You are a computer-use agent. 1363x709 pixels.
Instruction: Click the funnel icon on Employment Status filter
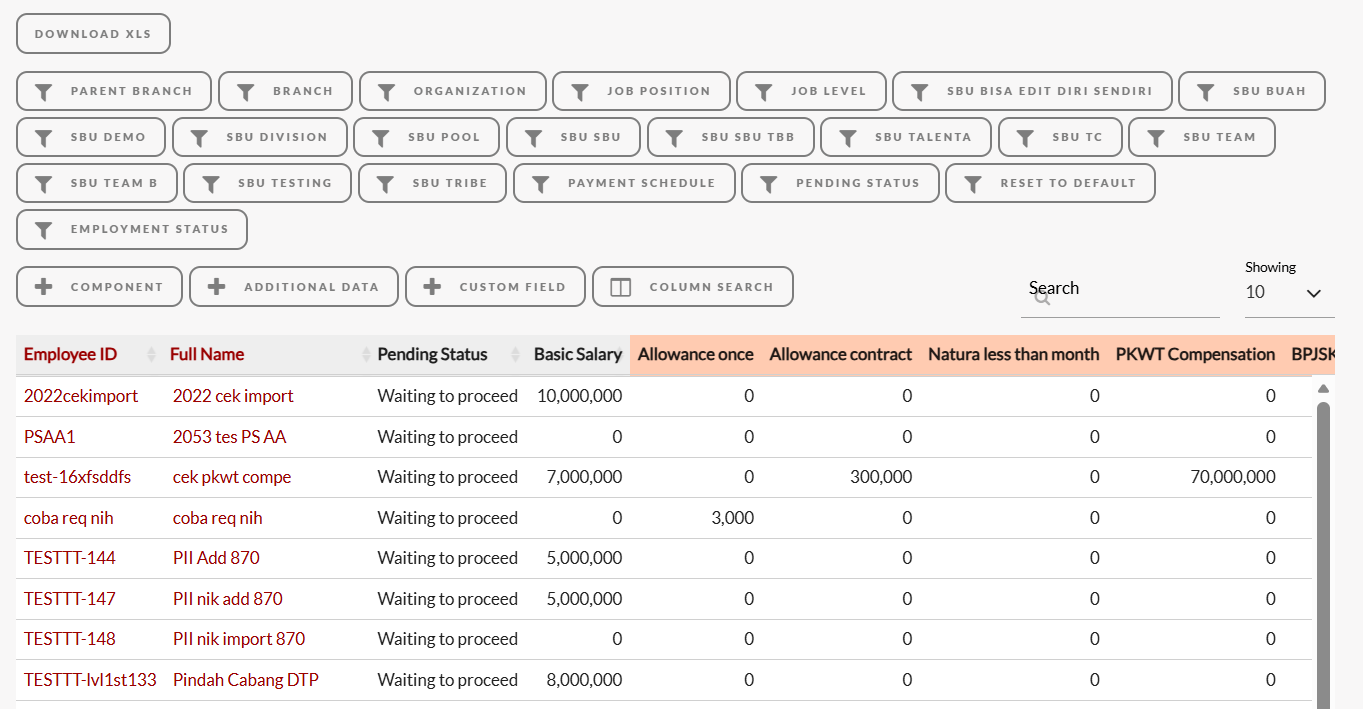tap(44, 229)
